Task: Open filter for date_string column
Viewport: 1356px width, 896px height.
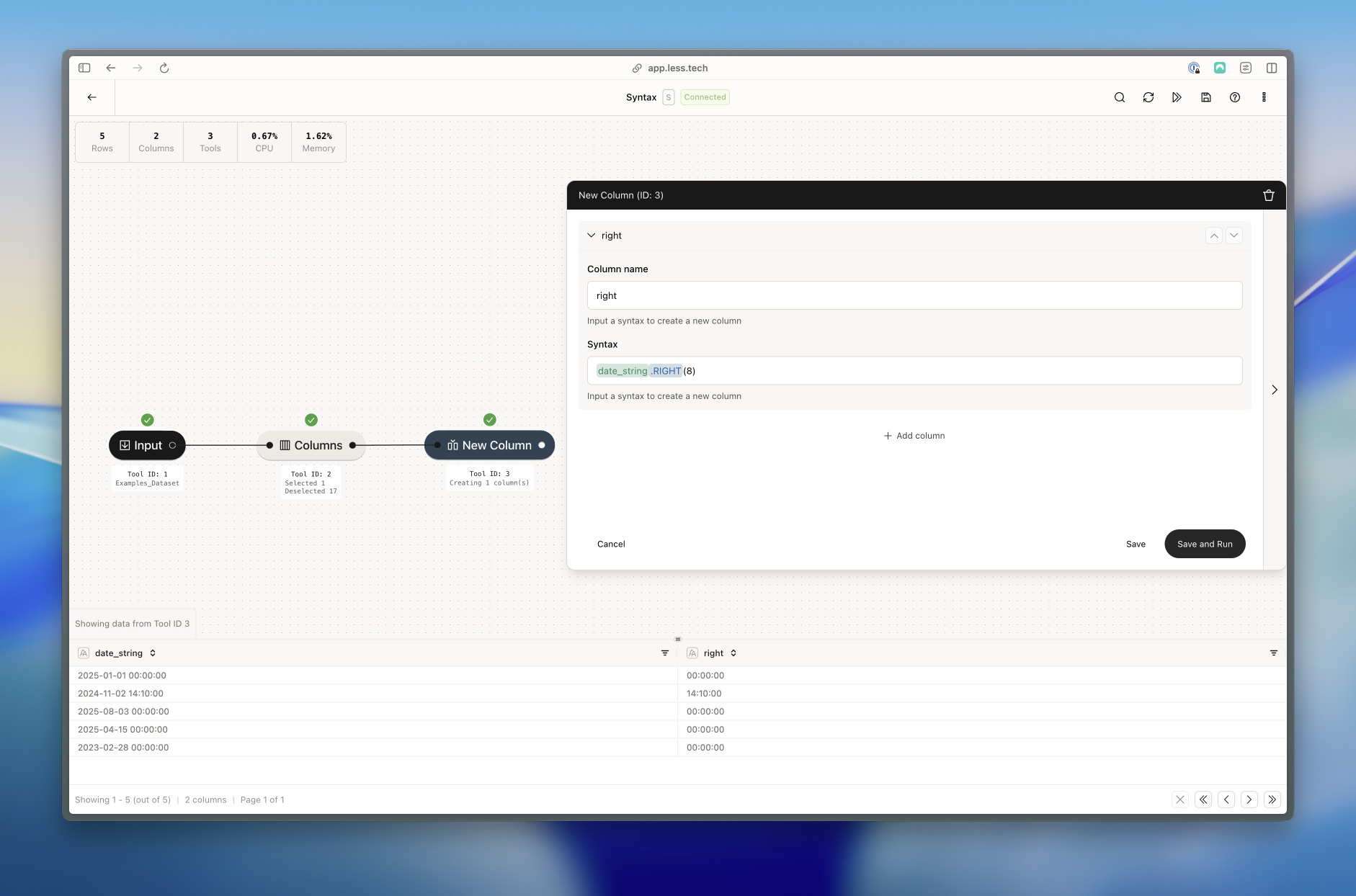Action: click(665, 653)
